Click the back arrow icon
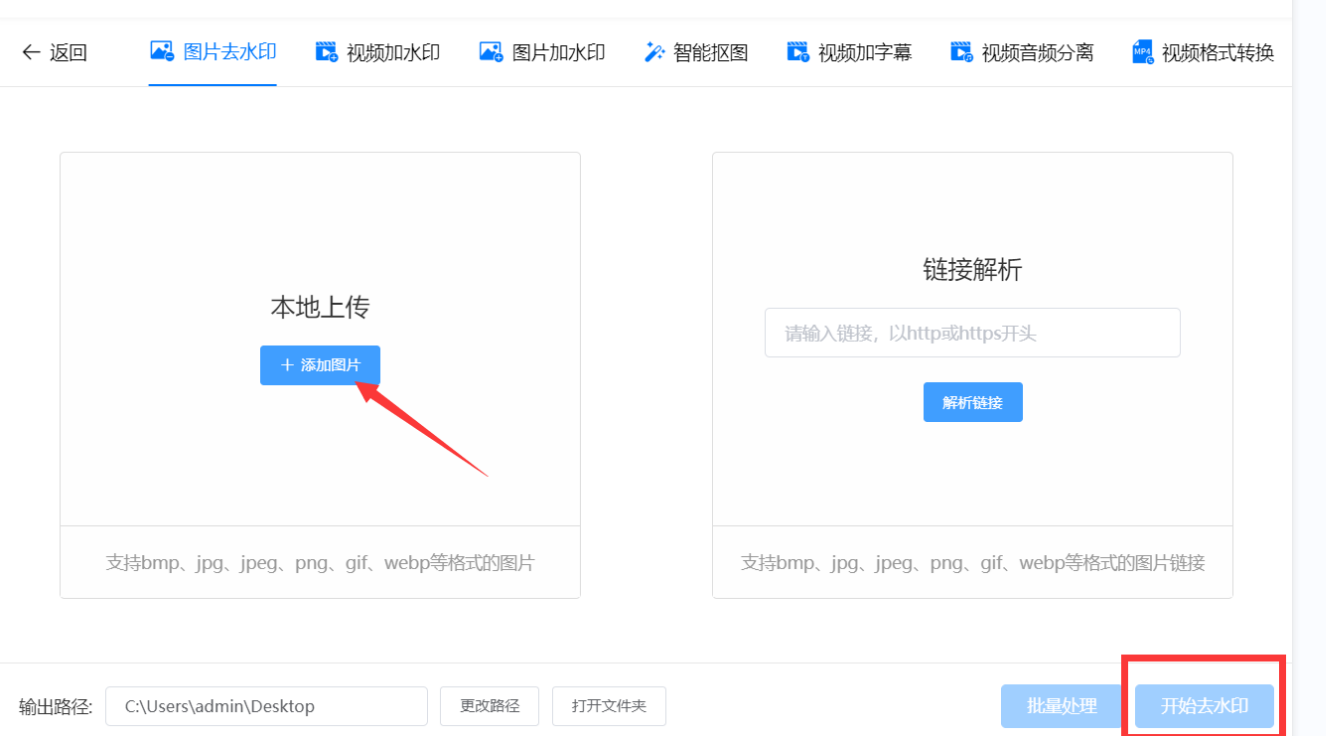This screenshot has width=1326, height=736. 31,53
